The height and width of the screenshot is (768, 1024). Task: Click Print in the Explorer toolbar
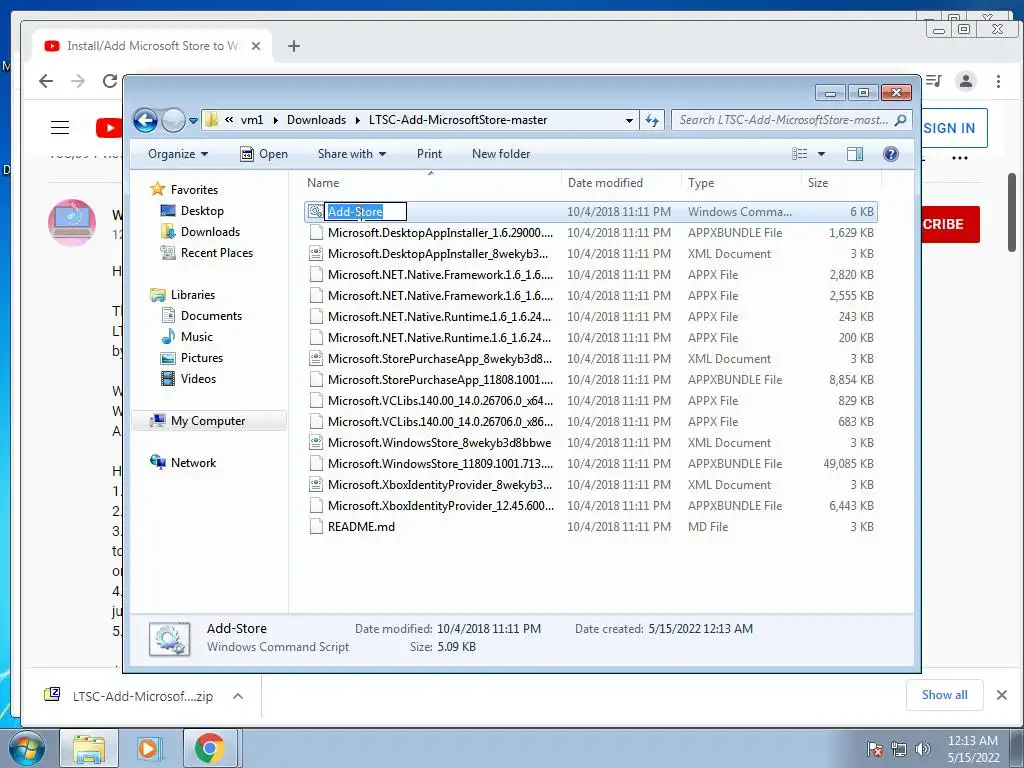click(429, 154)
